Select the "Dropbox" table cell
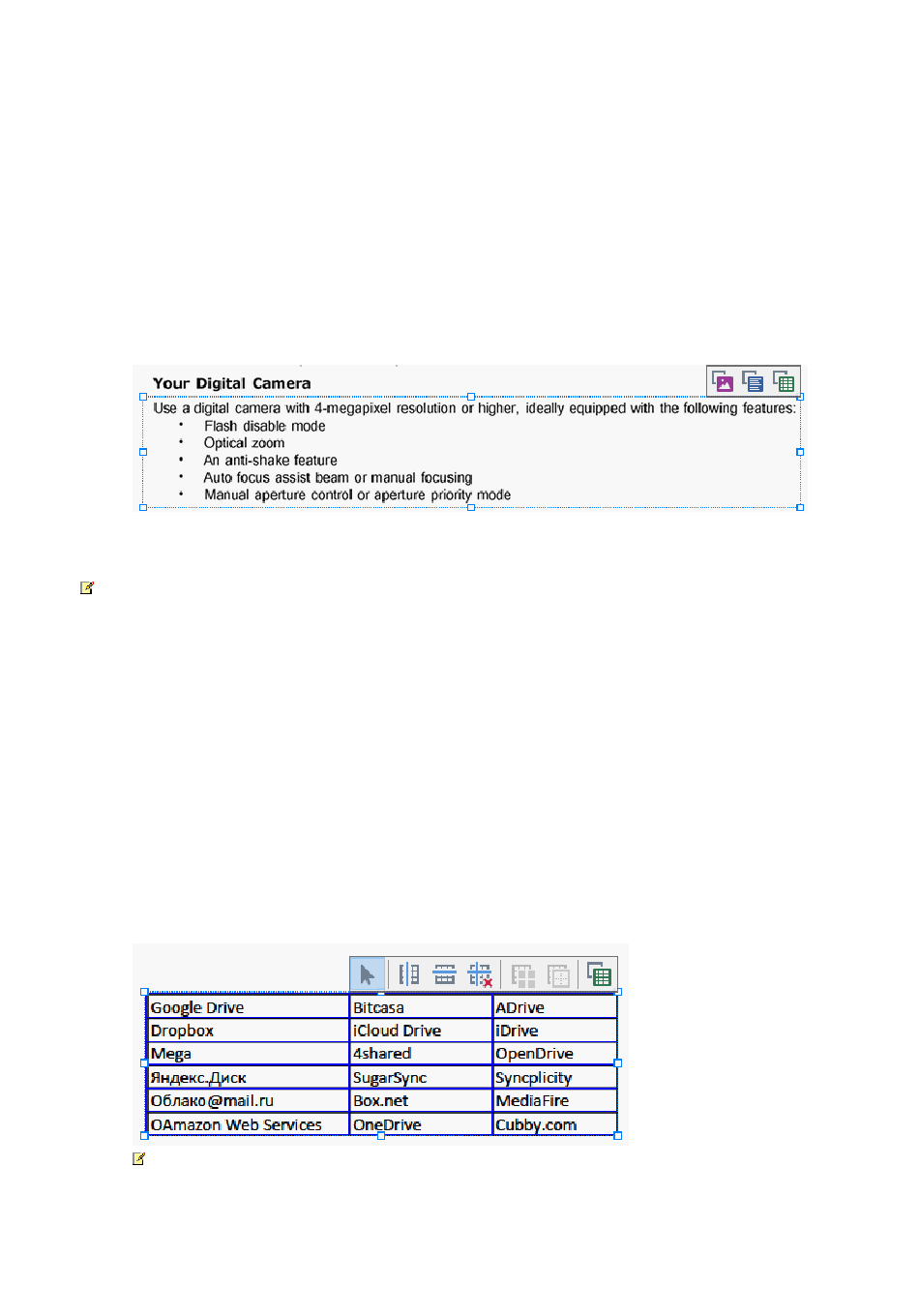The width and height of the screenshot is (919, 1316). pos(248,1031)
